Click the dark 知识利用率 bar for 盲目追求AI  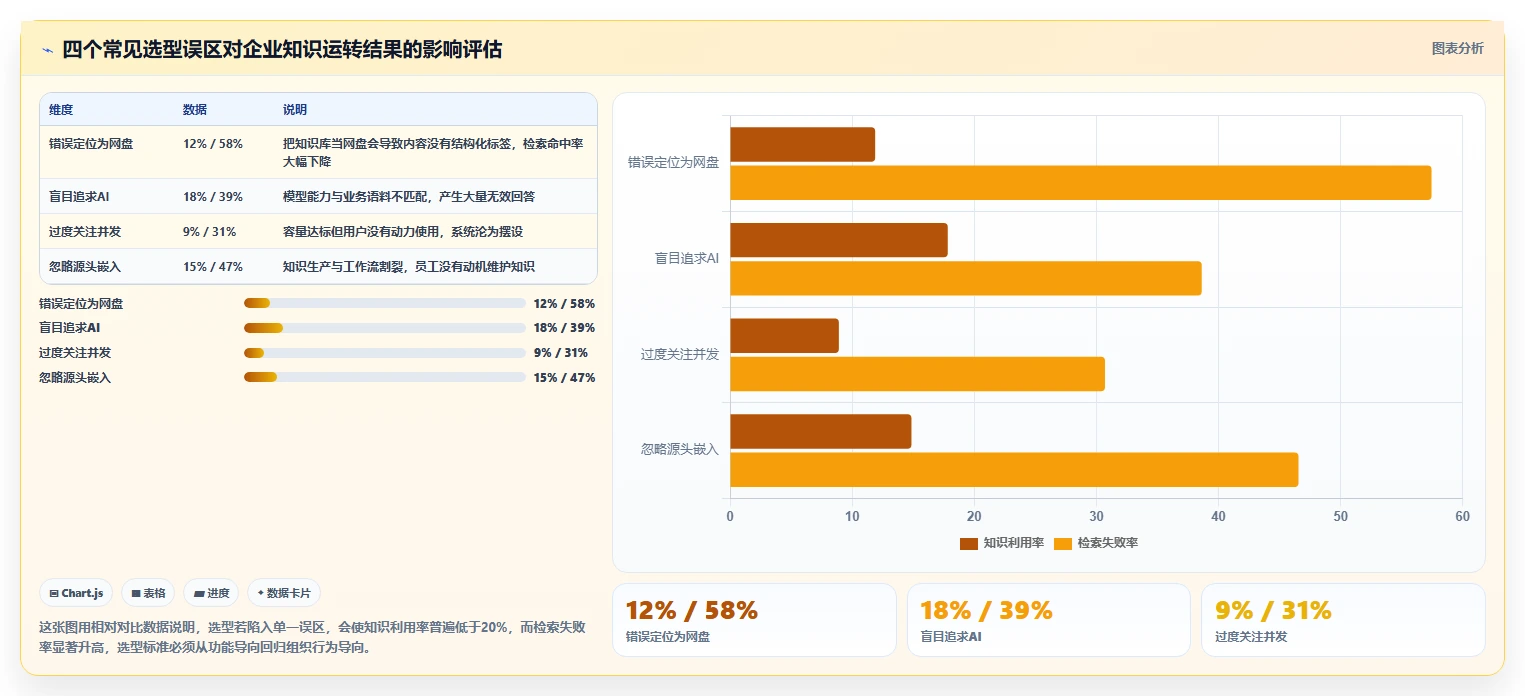(839, 240)
